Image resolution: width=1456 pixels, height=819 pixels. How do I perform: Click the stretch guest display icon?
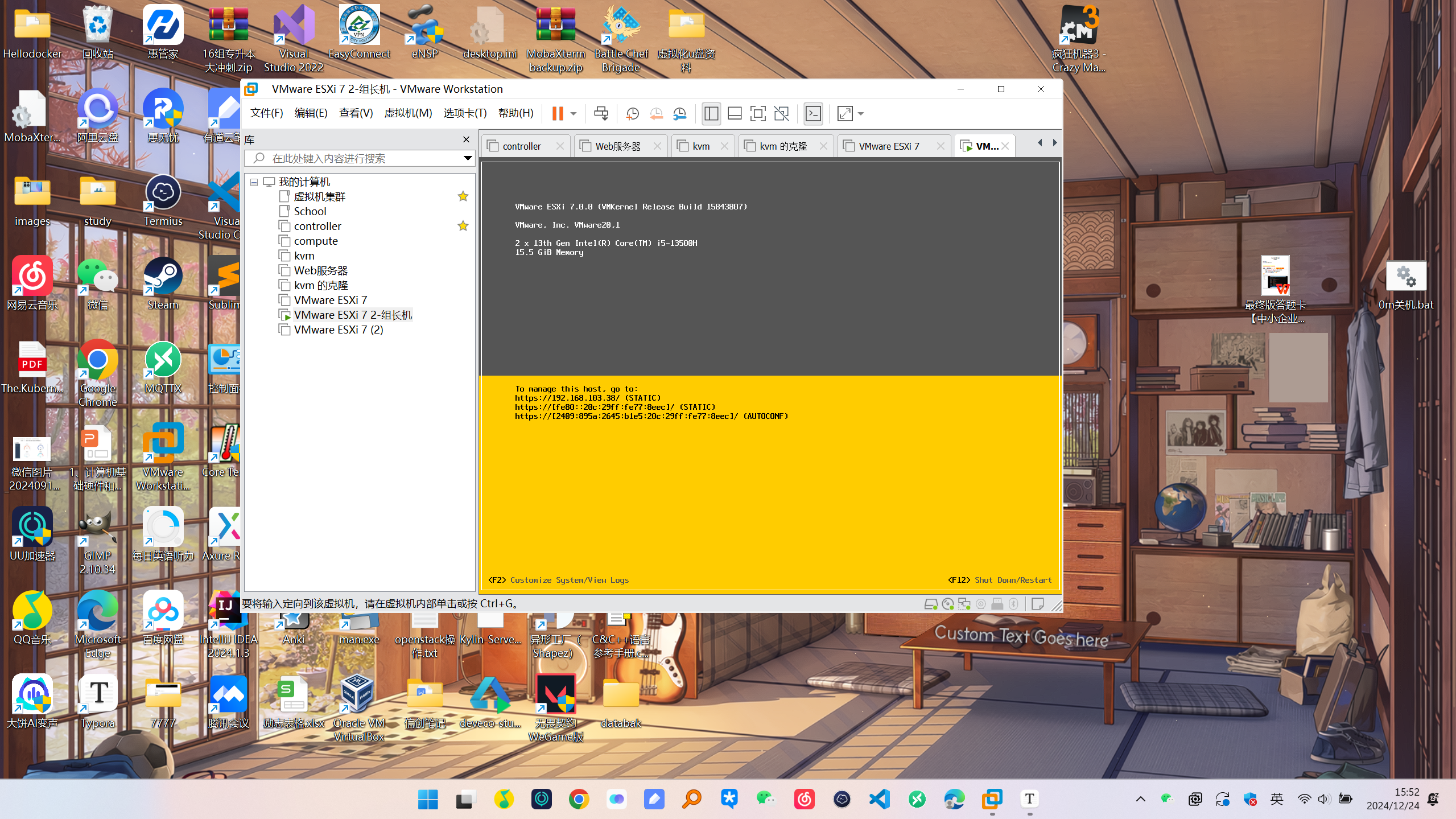tap(845, 114)
